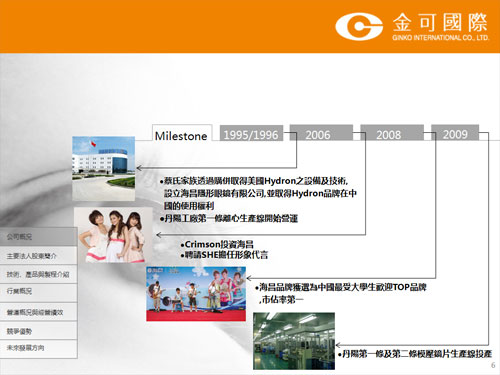Click the 金可國際 company name text
Screen dimensions: 500x375
point(440,22)
